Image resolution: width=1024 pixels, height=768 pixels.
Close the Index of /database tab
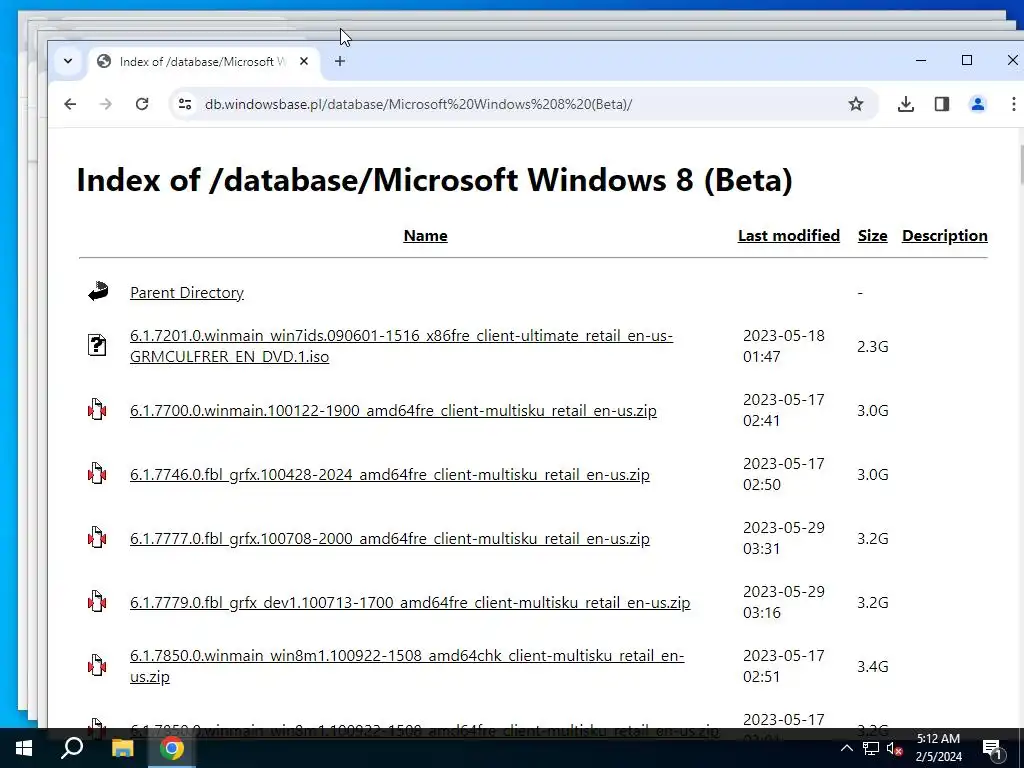(304, 61)
